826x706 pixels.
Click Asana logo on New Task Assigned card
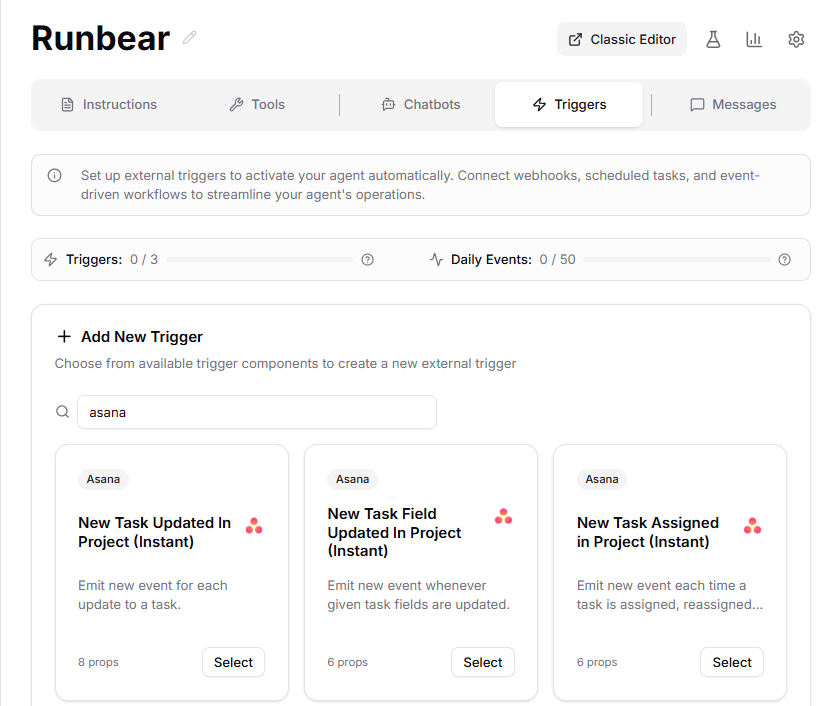pos(752,526)
